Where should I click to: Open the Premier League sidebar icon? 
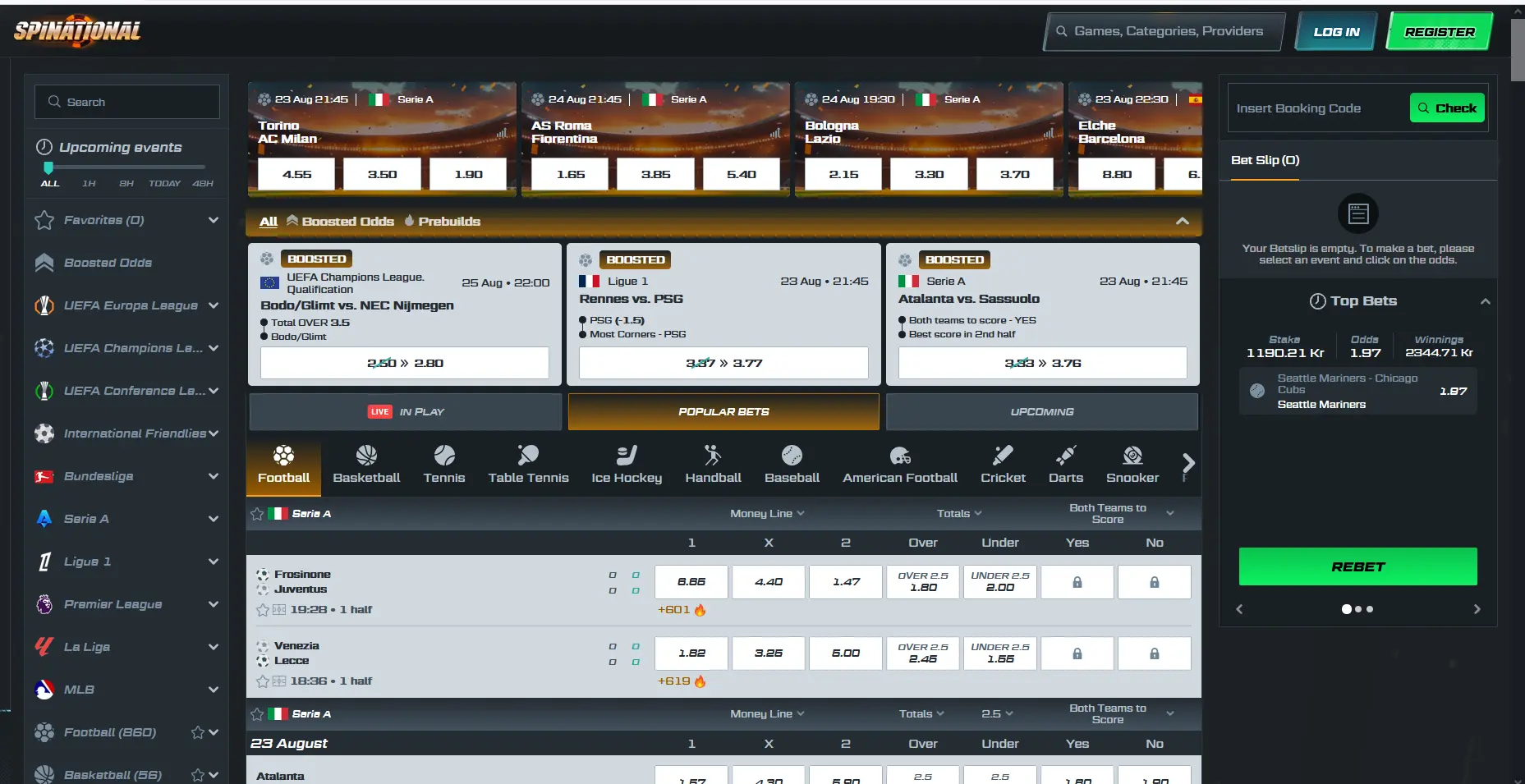44,604
